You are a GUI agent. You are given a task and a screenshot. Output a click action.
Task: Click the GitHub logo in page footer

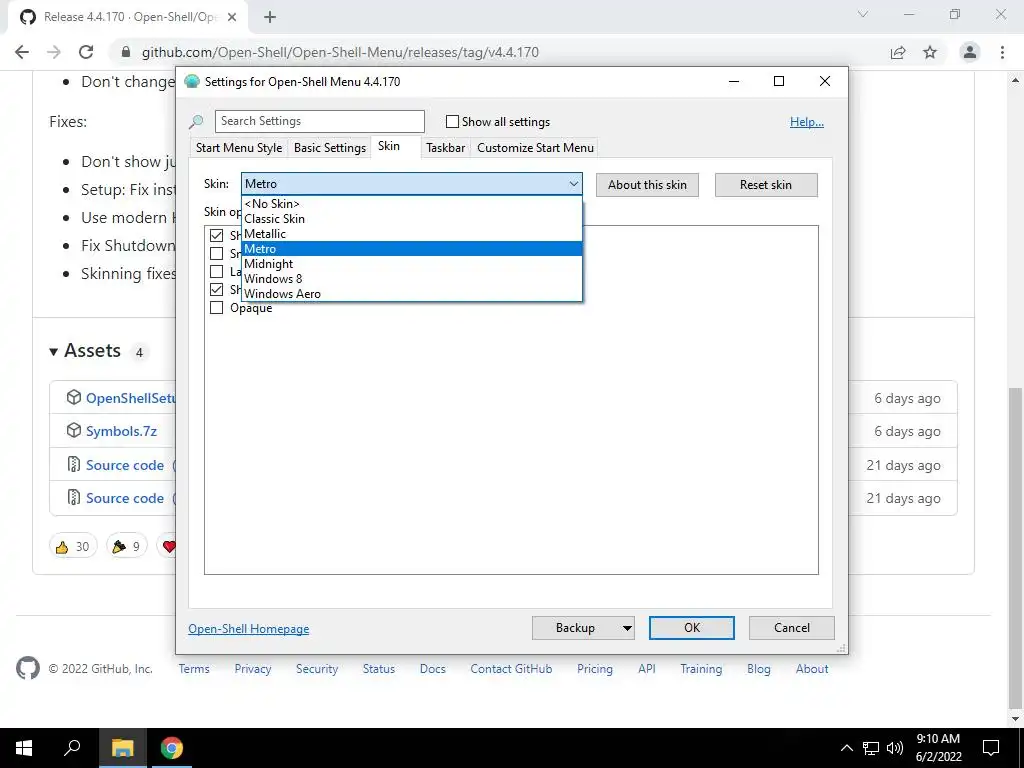point(27,668)
